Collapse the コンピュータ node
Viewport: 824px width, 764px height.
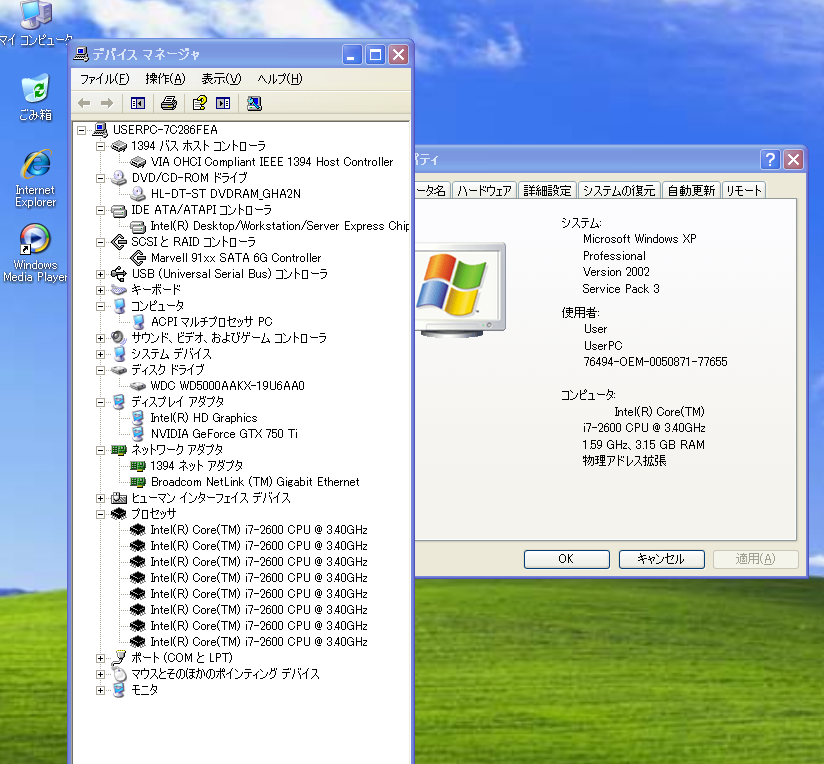click(100, 306)
